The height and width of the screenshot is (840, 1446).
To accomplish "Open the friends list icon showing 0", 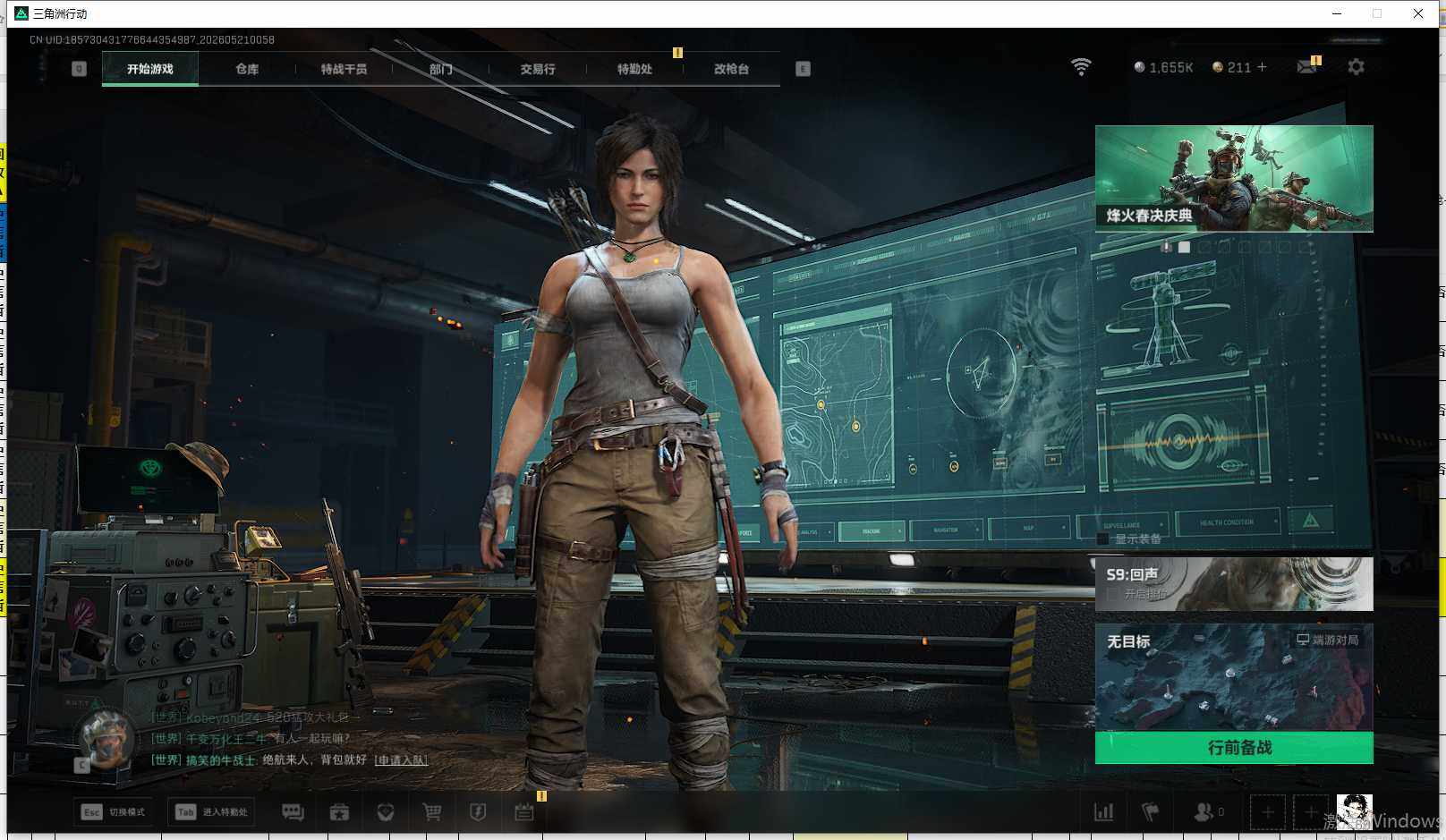I will click(x=1208, y=812).
